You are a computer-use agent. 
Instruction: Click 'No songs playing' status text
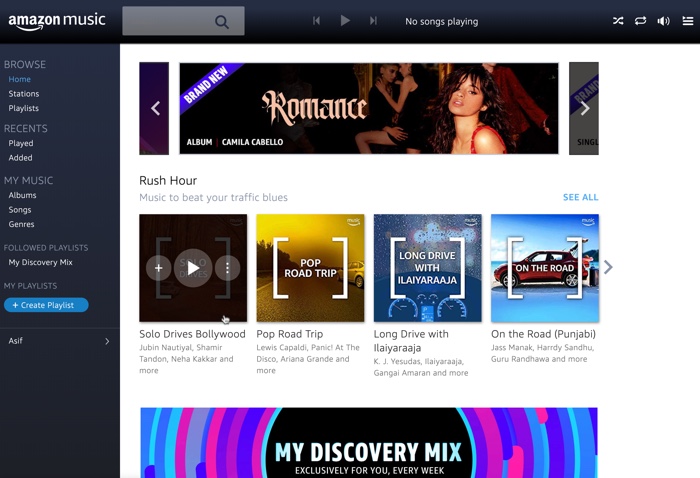(x=442, y=21)
